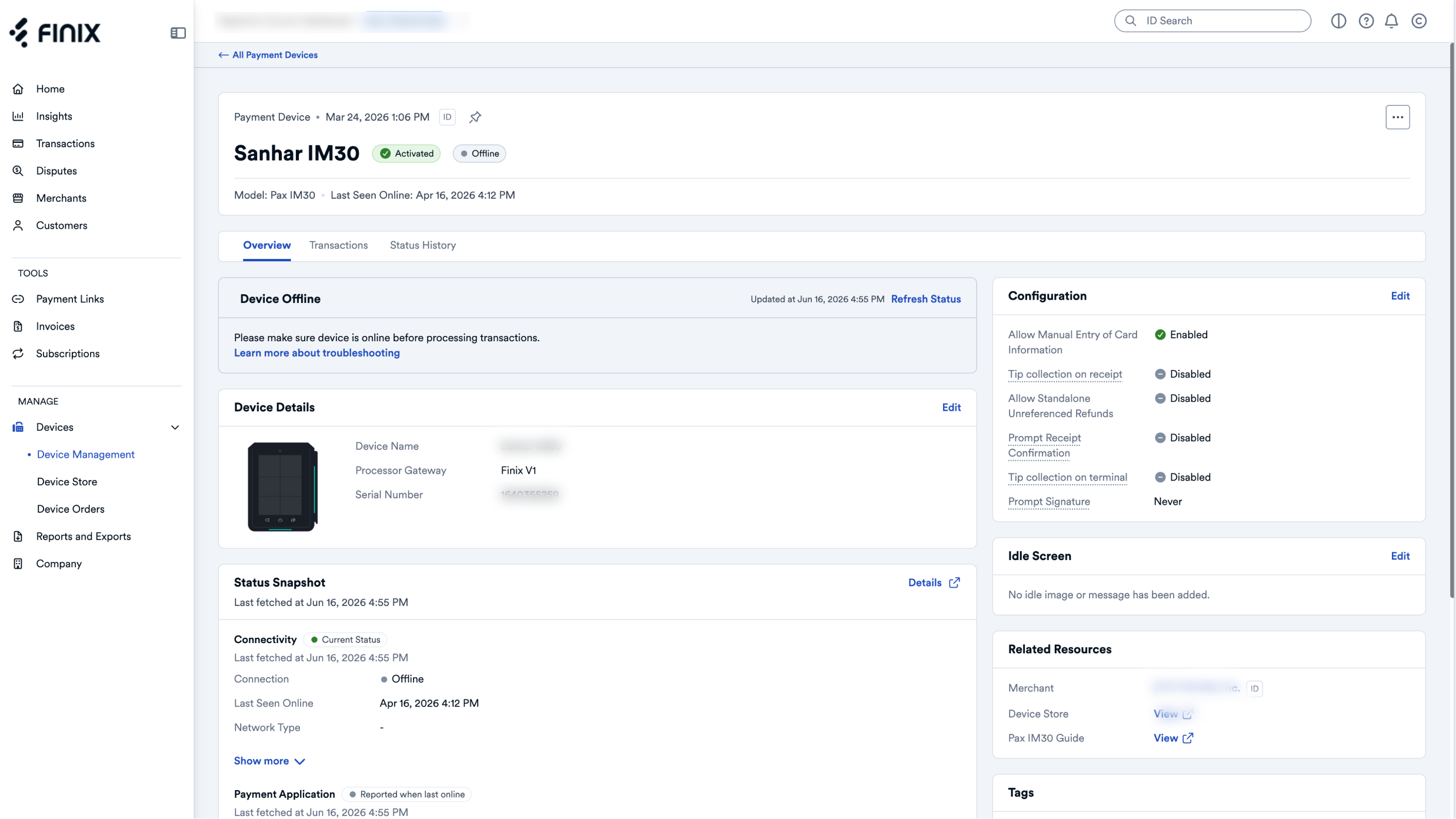Viewport: 1456px width, 819px height.
Task: Click the Subscriptions refresh icon
Action: click(18, 354)
